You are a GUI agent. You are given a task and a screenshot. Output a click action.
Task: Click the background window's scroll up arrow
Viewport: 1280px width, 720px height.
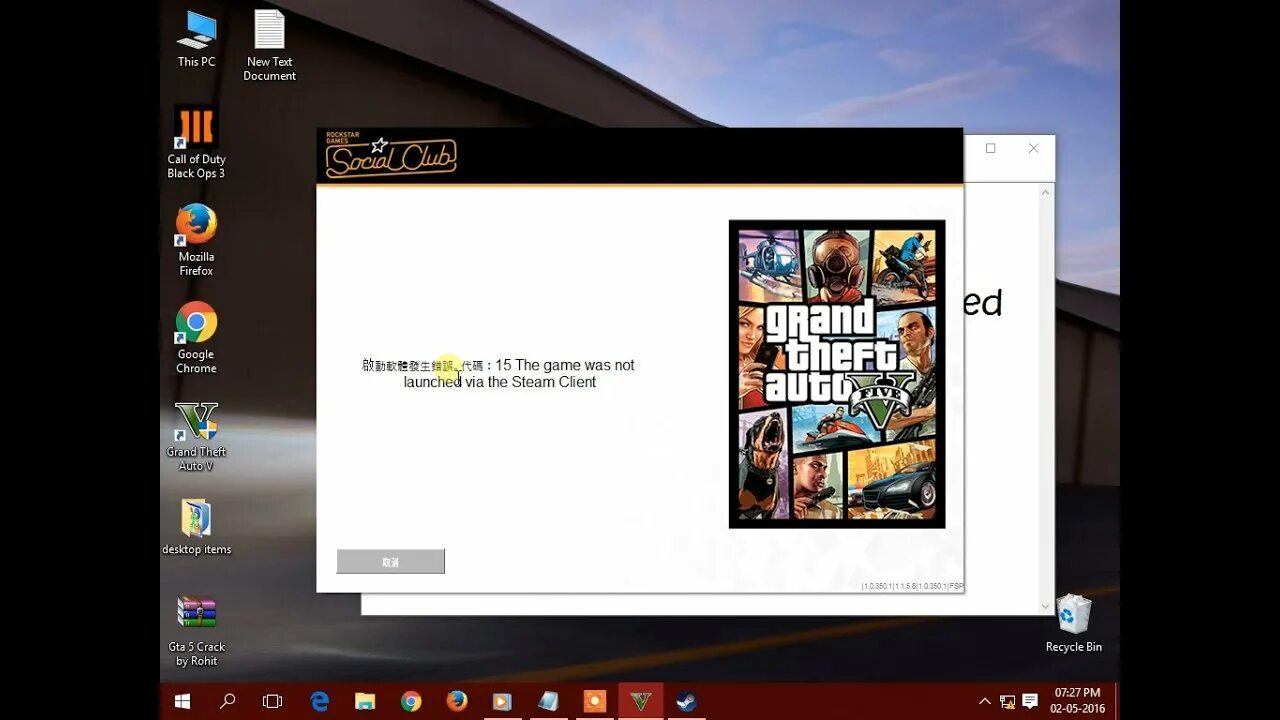point(1046,191)
